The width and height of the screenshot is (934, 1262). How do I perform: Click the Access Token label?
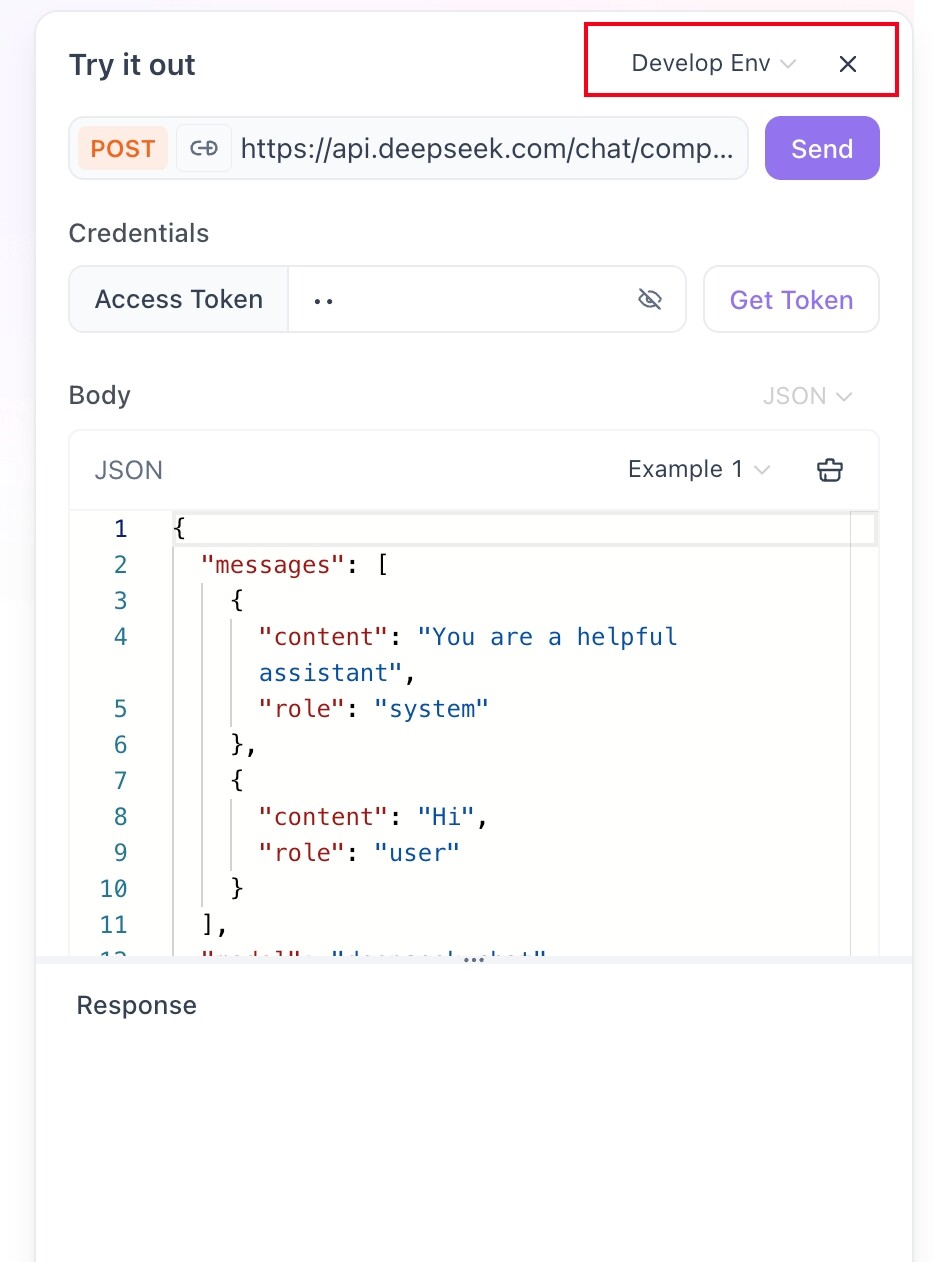(179, 299)
